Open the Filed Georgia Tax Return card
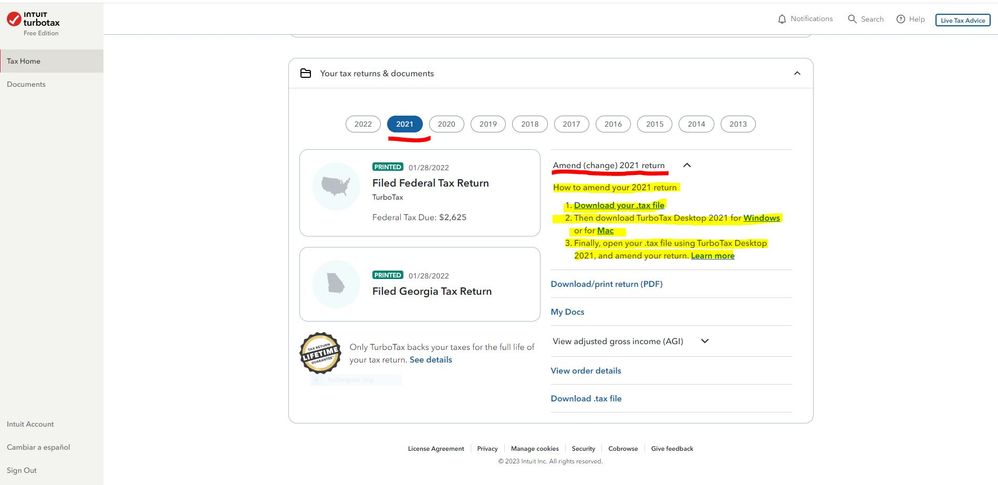Viewport: 998px width, 485px height. coord(419,285)
